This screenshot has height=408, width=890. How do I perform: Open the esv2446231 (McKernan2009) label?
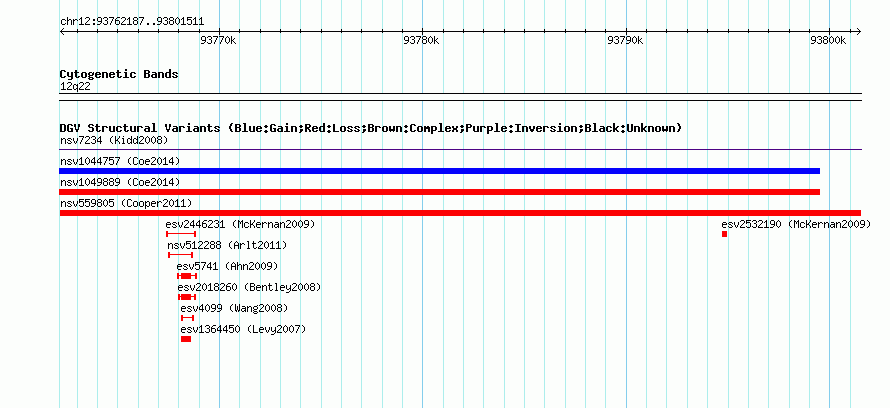[240, 224]
